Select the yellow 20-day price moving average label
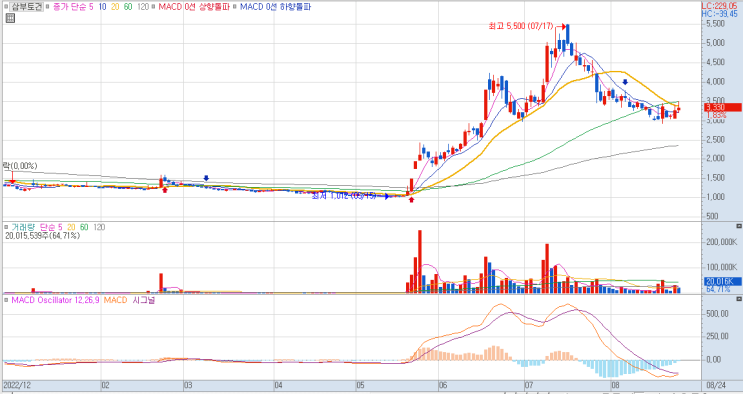The image size is (743, 394). click(115, 7)
